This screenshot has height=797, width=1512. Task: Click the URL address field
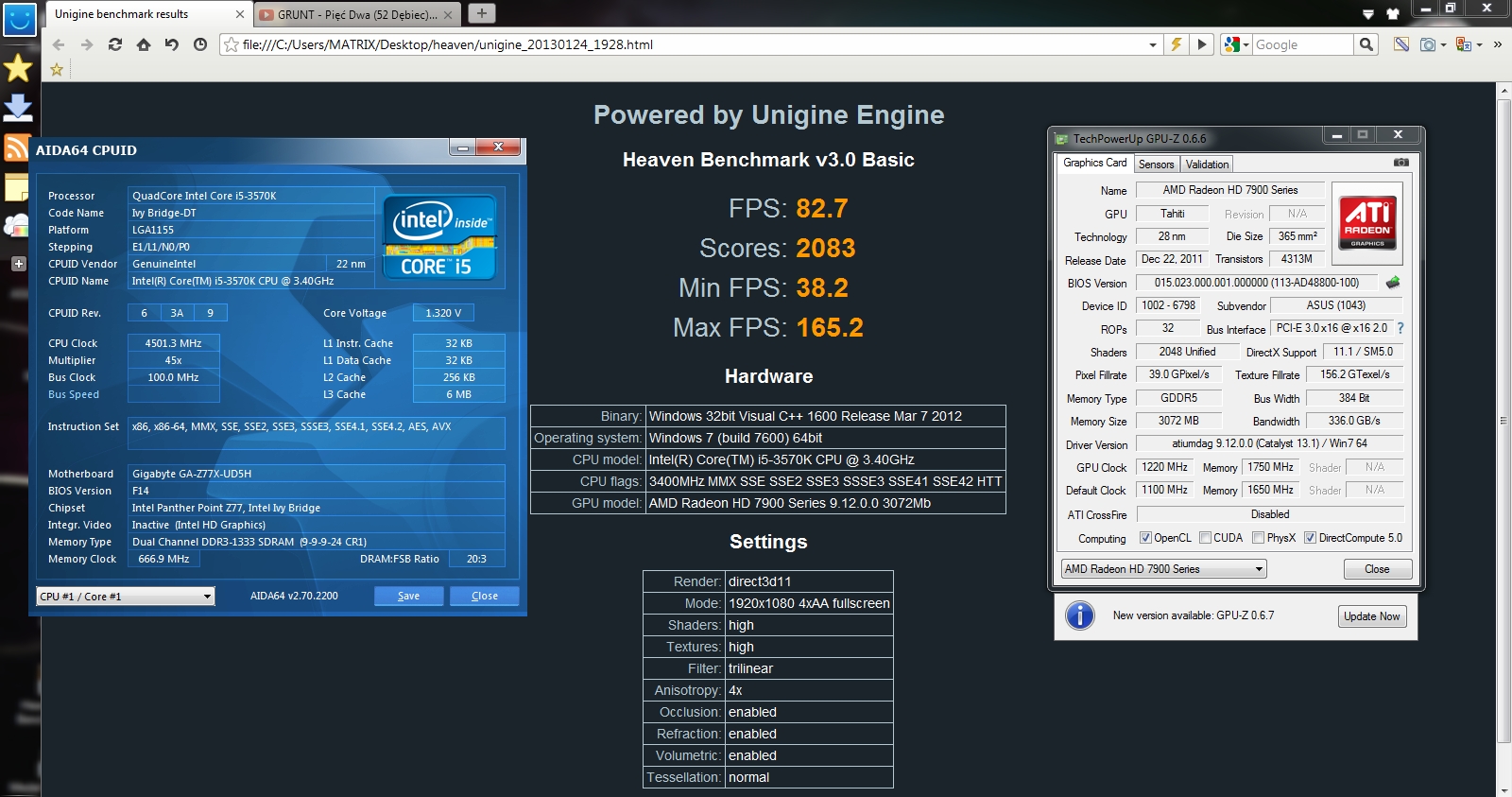[x=693, y=44]
